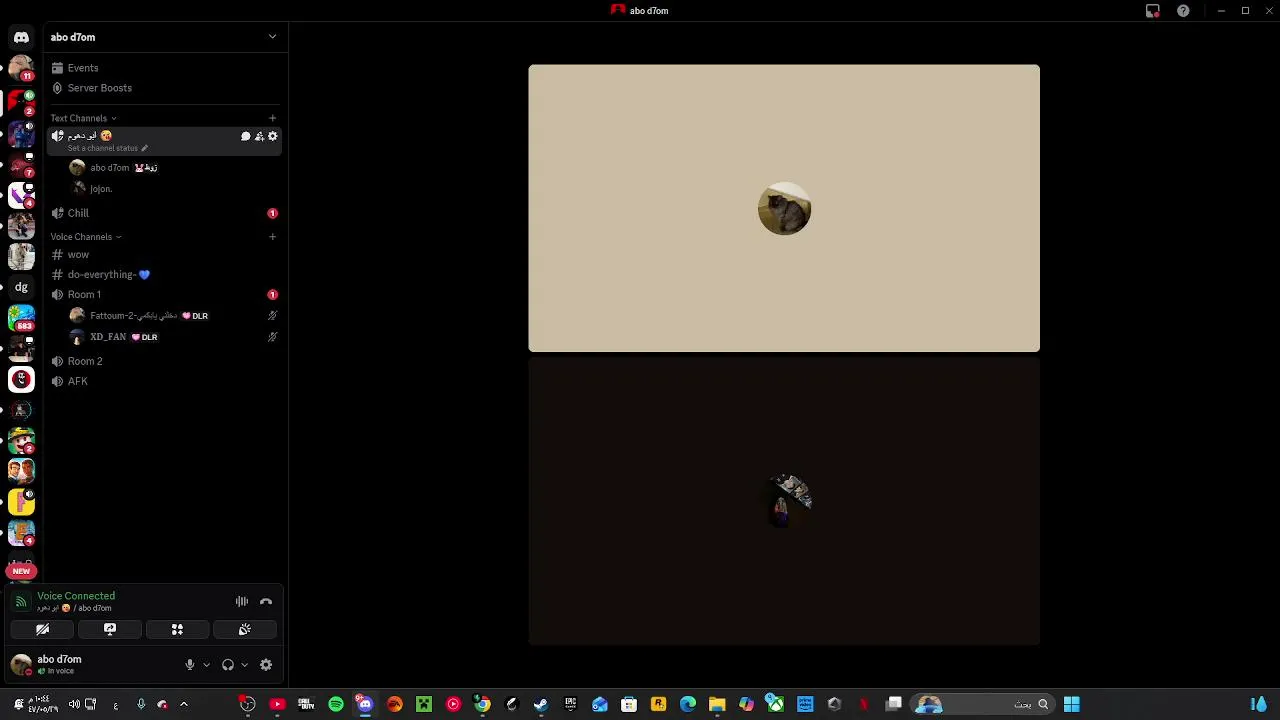Open Events
Screen dimensions: 1280x720
point(165,68)
